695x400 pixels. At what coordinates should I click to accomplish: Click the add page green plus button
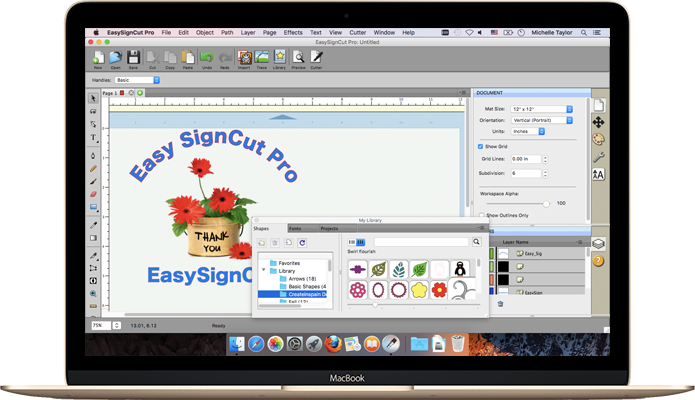point(140,92)
